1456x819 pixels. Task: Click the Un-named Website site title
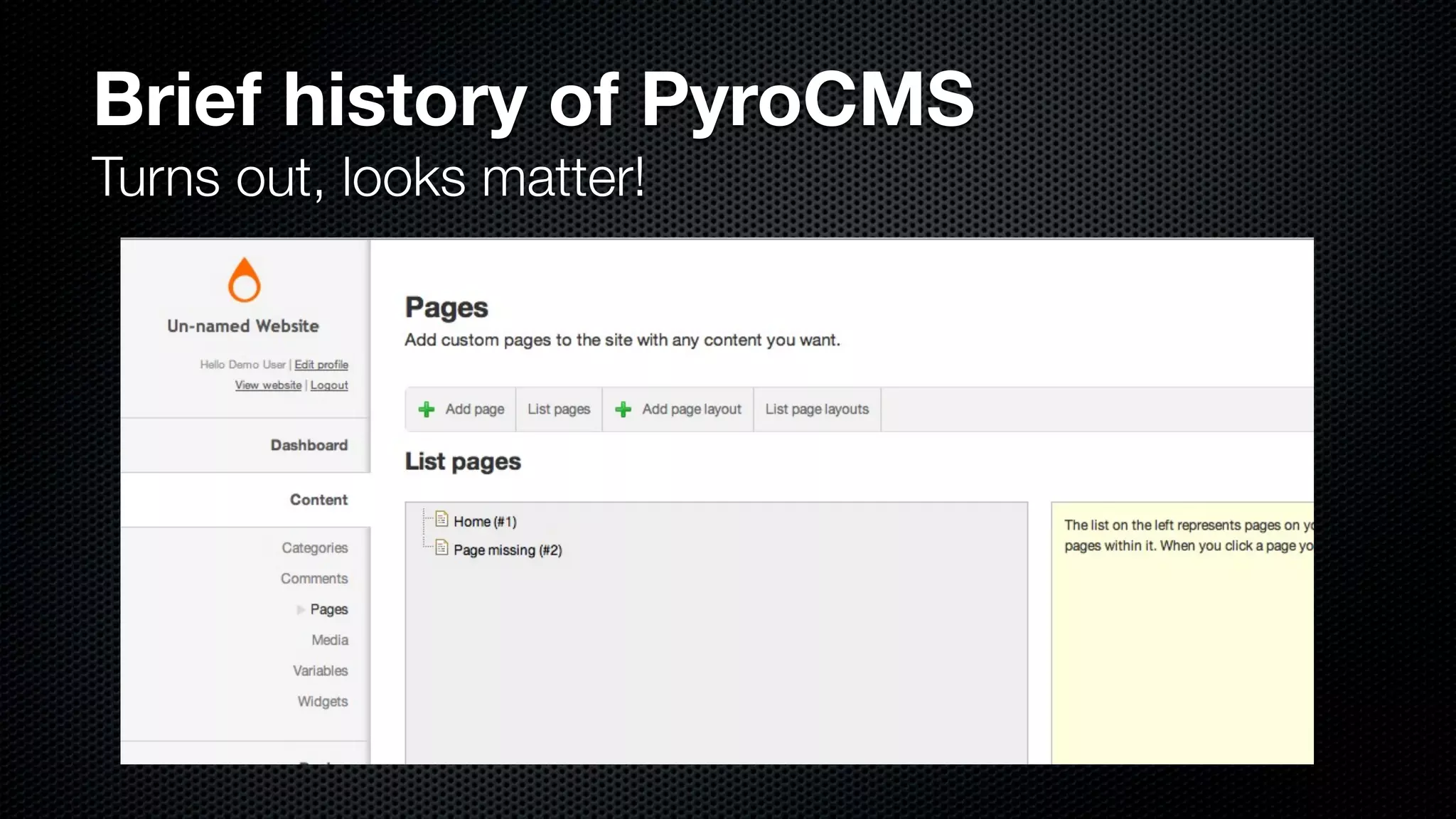(243, 326)
